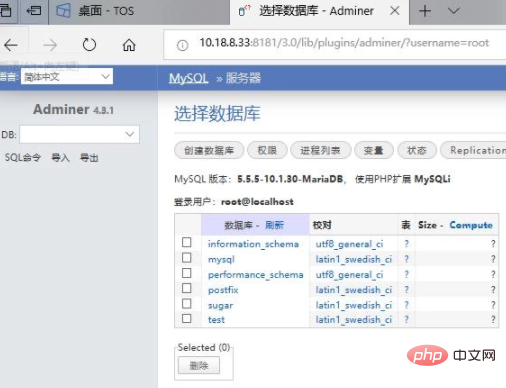This screenshot has width=506, height=388.
Task: Close the Adminer tab
Action: point(395,11)
